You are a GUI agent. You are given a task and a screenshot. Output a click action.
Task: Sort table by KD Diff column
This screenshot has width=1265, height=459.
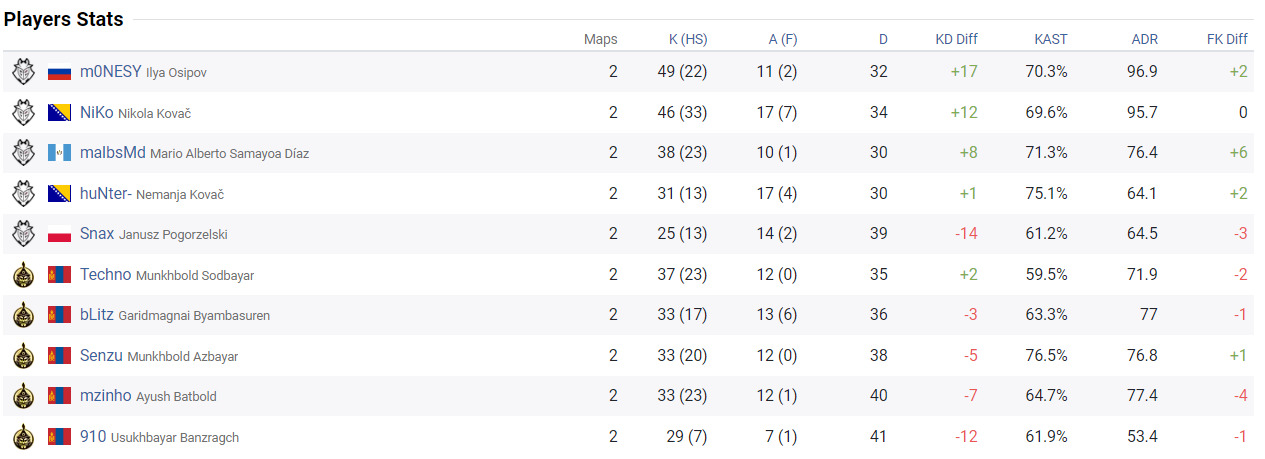pyautogui.click(x=956, y=39)
